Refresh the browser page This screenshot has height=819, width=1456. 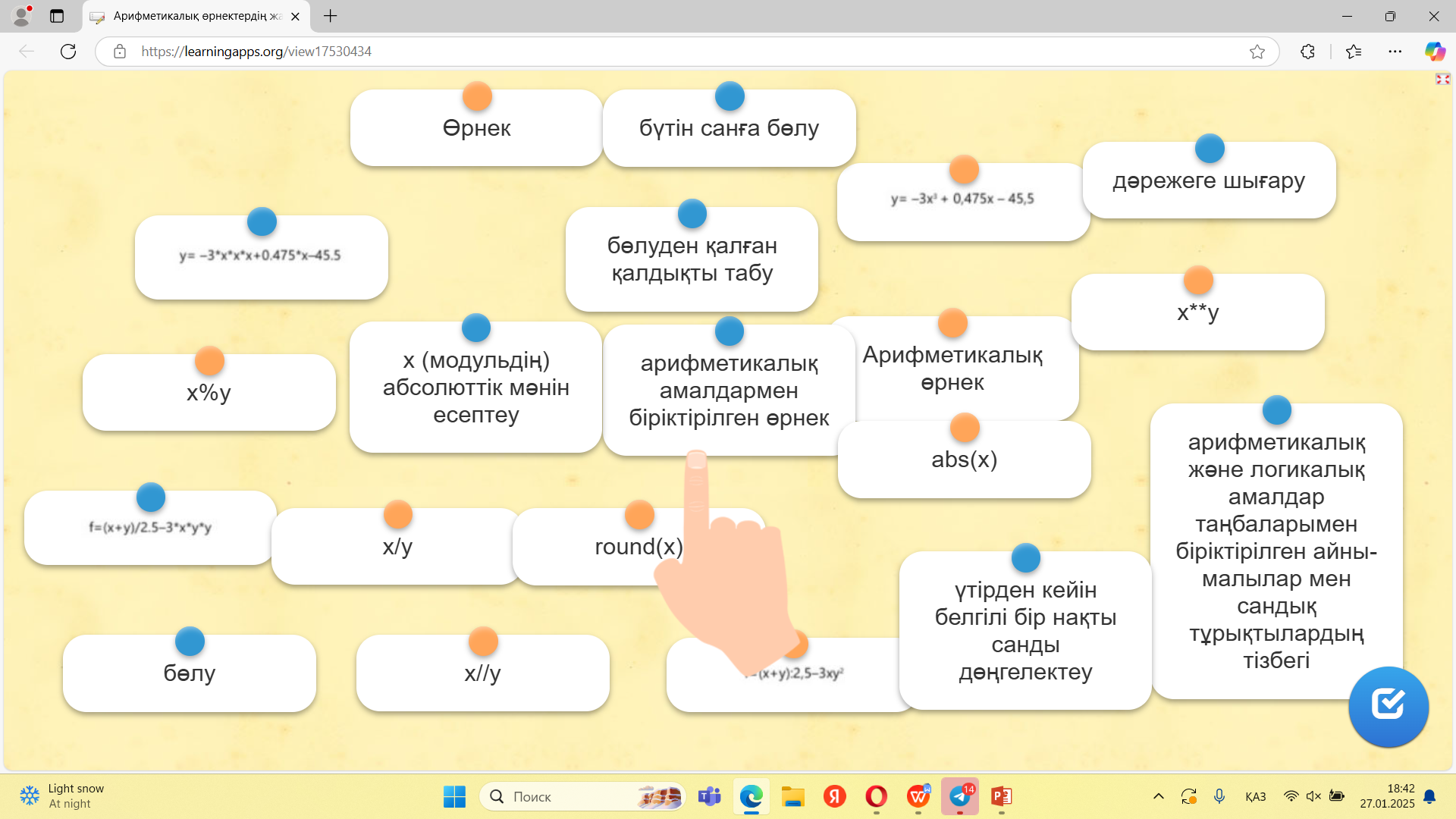[x=68, y=52]
